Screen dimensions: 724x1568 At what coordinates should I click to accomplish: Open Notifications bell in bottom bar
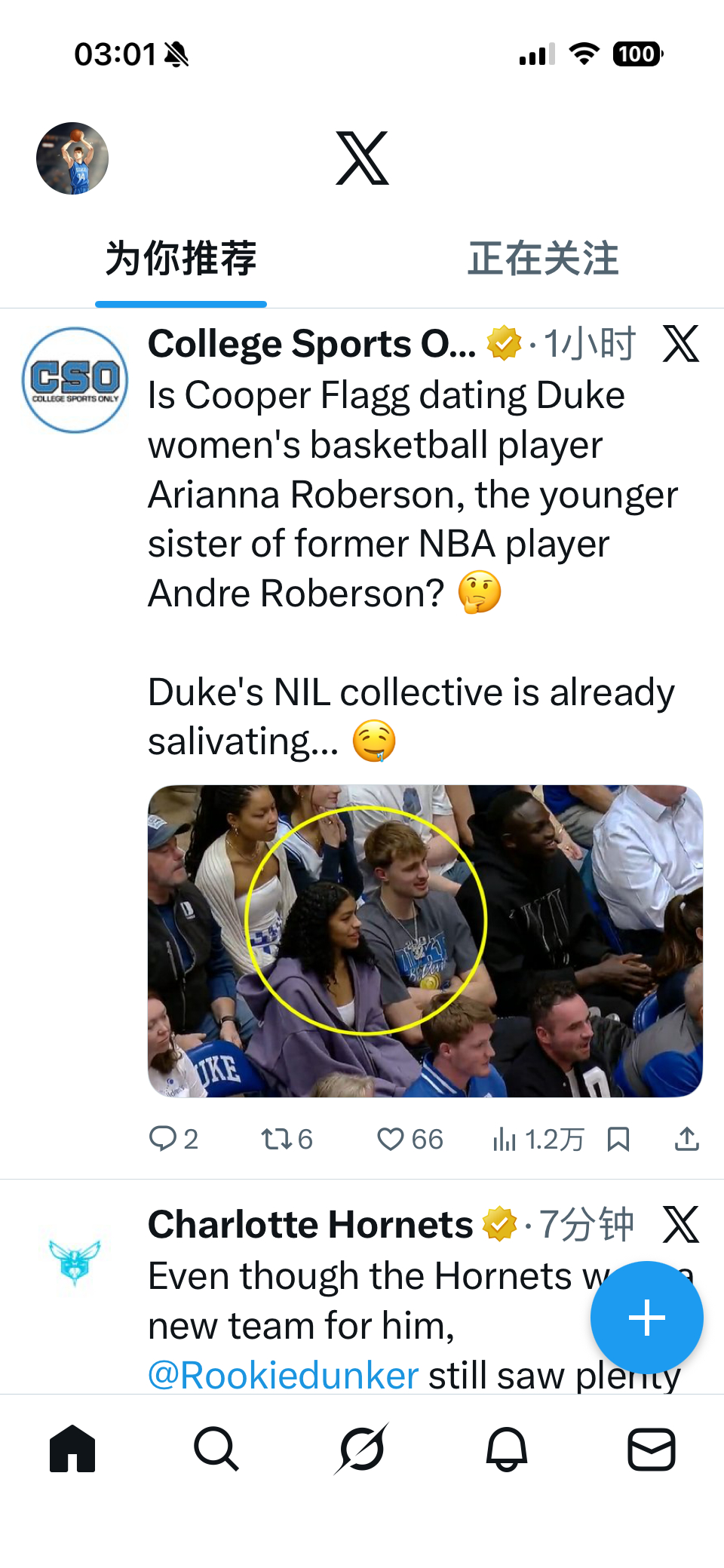(506, 1449)
